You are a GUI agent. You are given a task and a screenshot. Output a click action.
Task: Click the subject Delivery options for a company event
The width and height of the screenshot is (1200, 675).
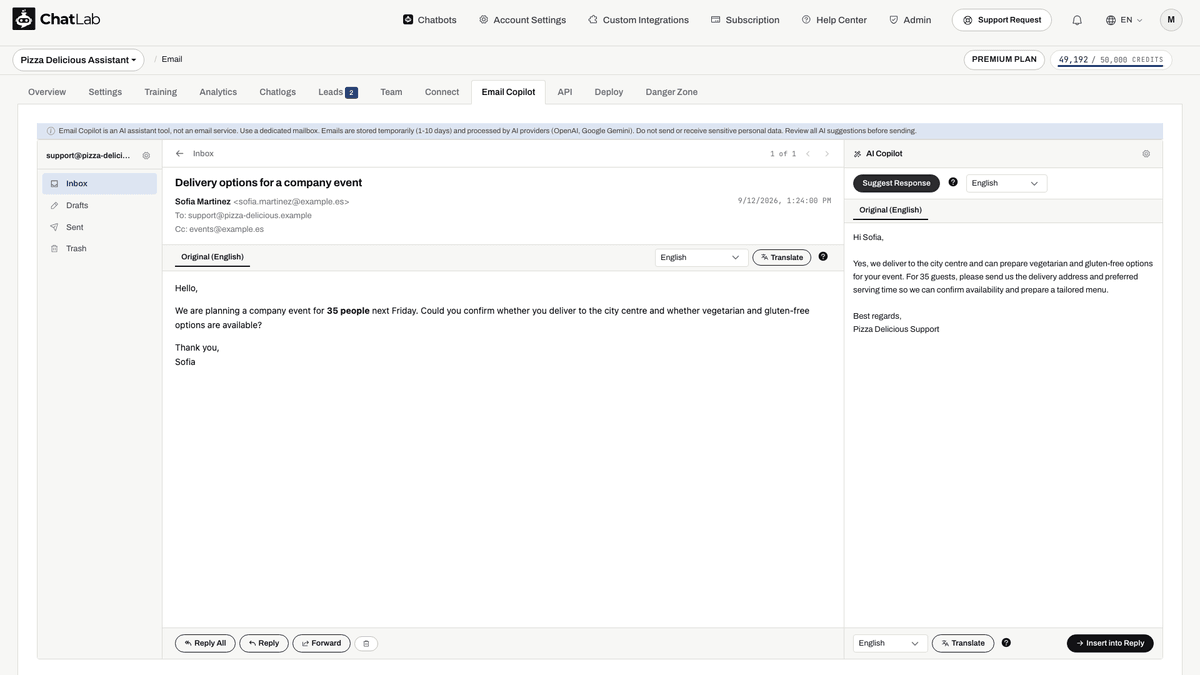coord(268,182)
